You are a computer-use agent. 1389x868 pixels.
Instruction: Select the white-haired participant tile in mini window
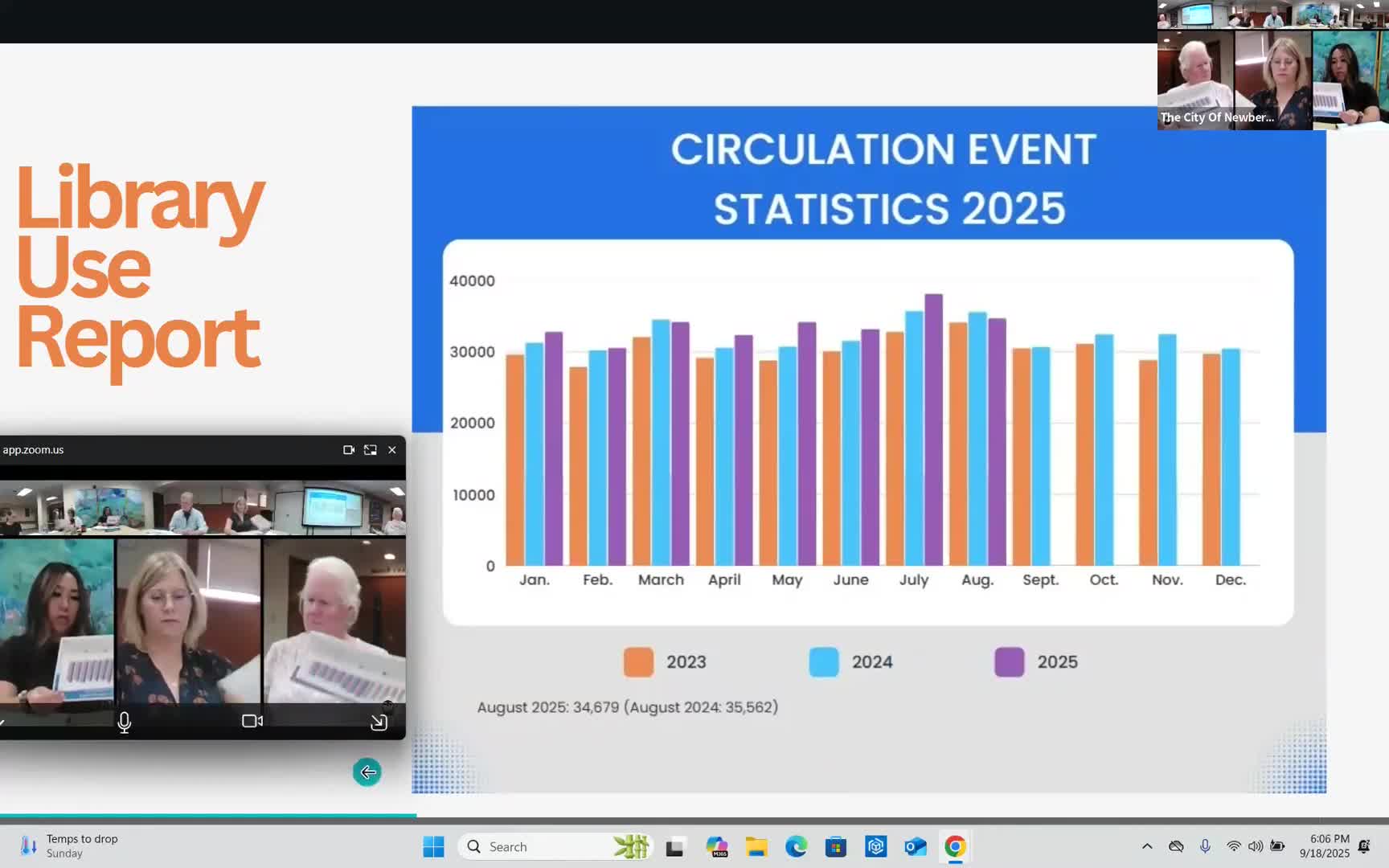pos(335,621)
